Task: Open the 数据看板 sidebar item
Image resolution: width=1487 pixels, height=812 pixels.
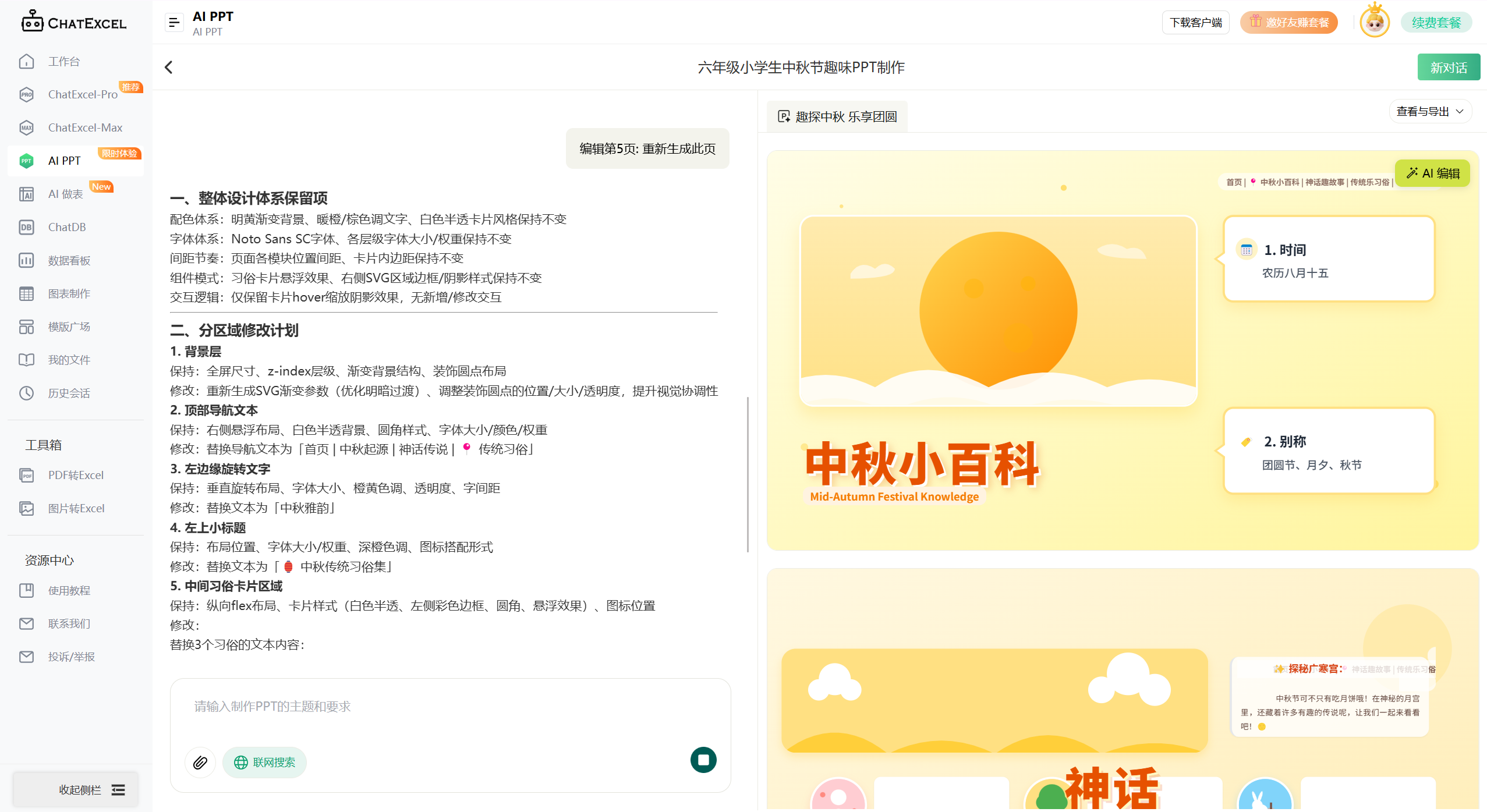Action: coord(69,260)
